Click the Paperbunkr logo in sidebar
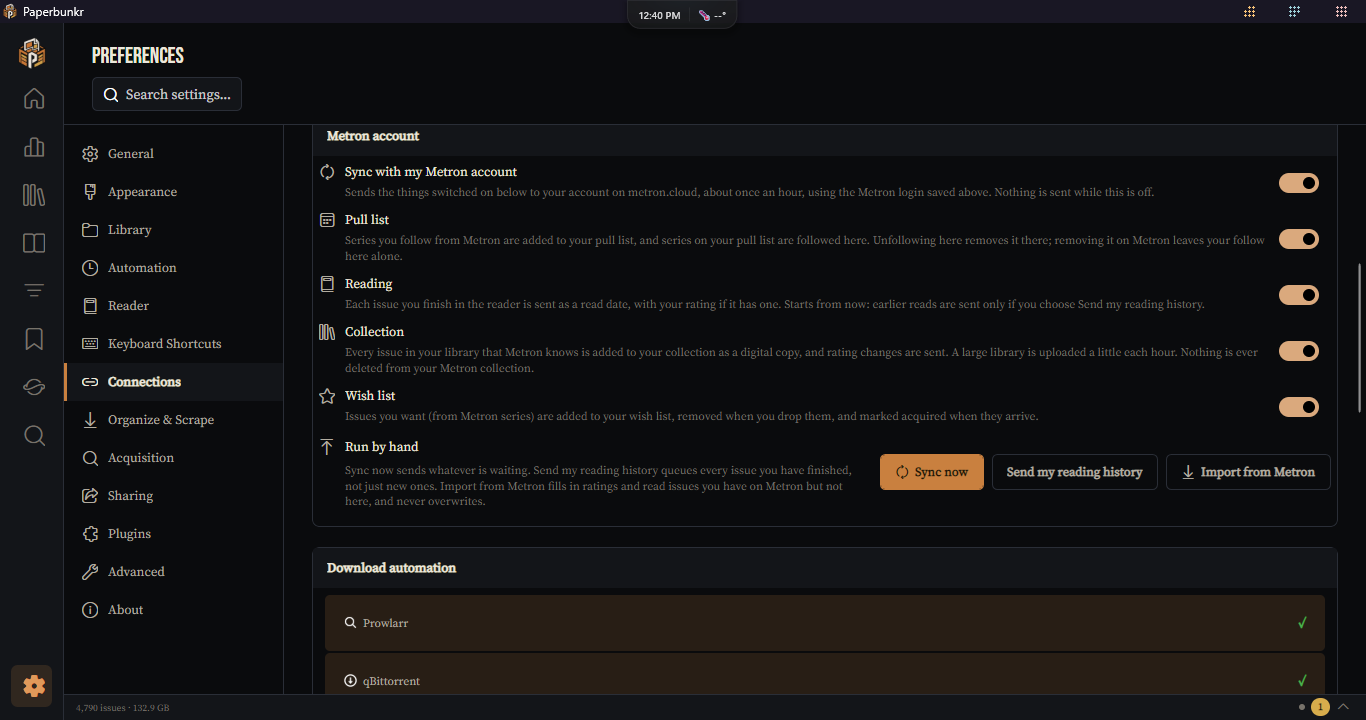Screen dimensions: 1366x720 point(32,53)
